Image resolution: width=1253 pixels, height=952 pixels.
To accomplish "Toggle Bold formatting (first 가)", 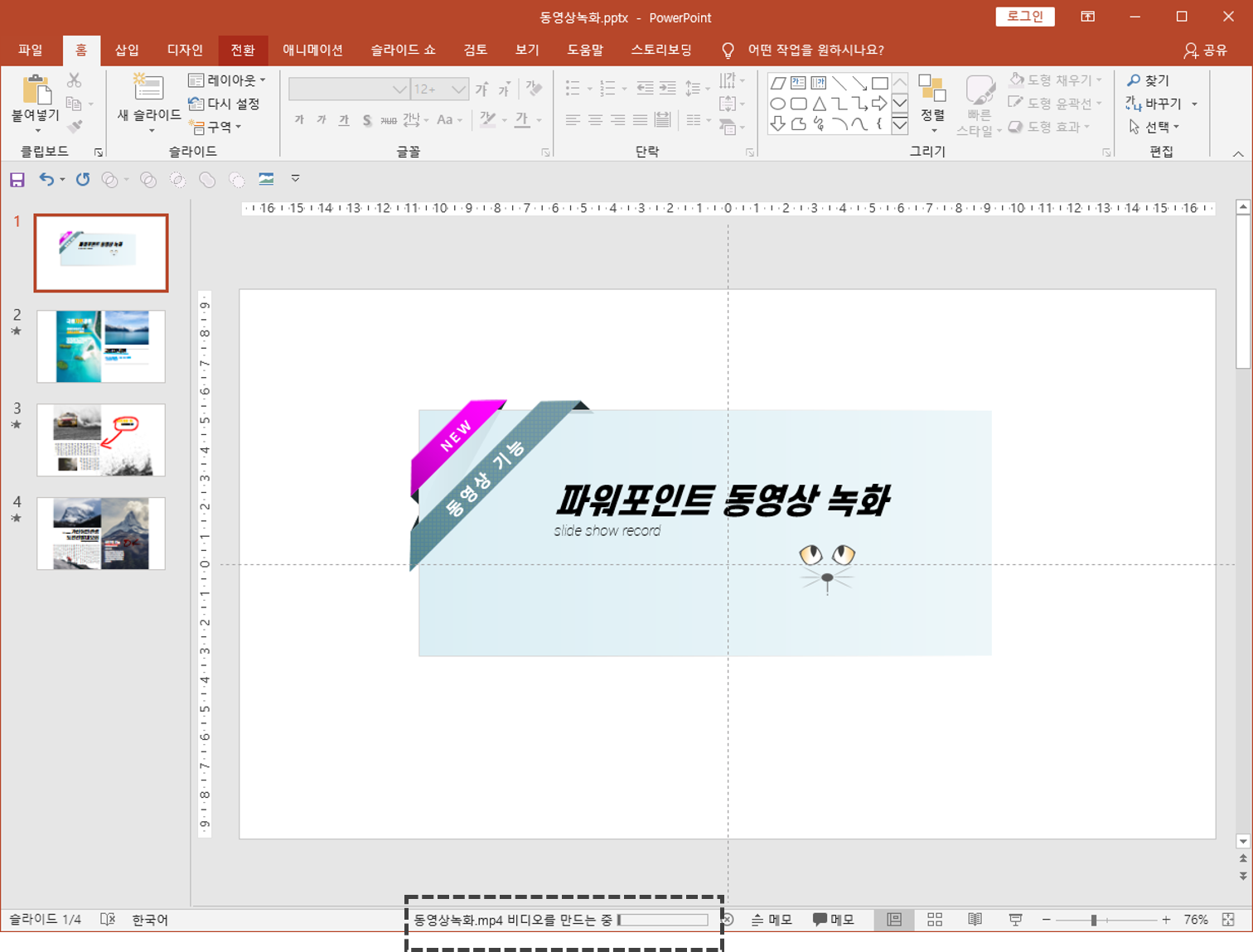I will coord(299,120).
